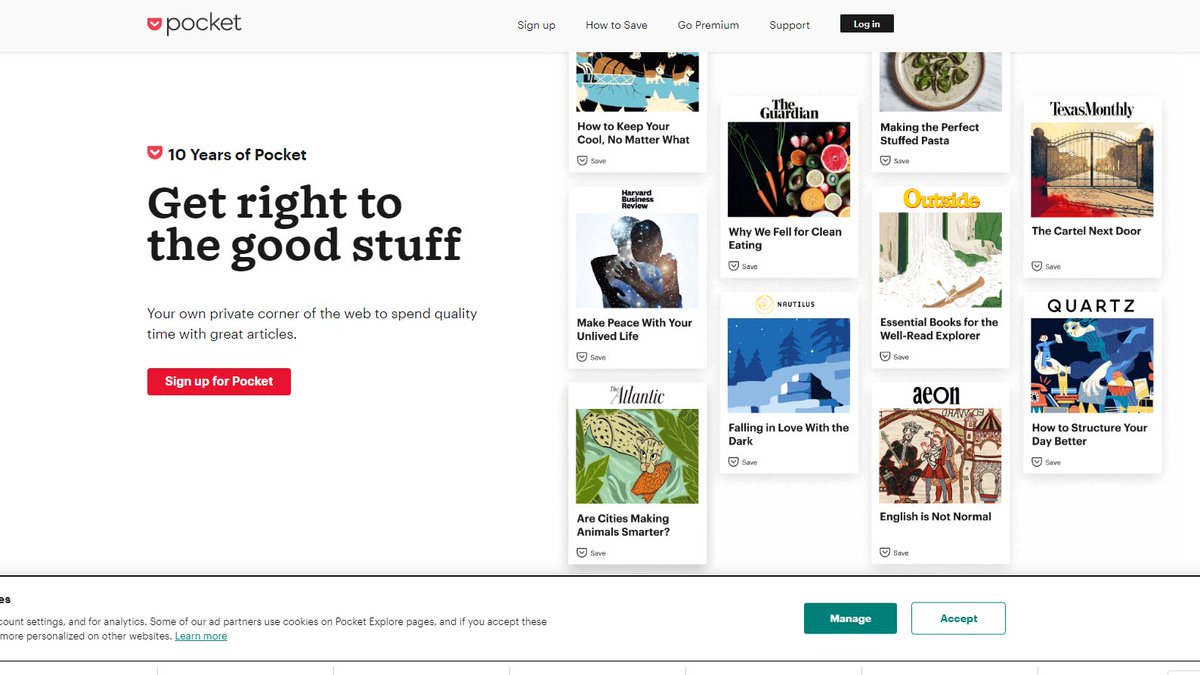Open How to Structure Your Day Better title
1200x675 pixels.
point(1089,434)
